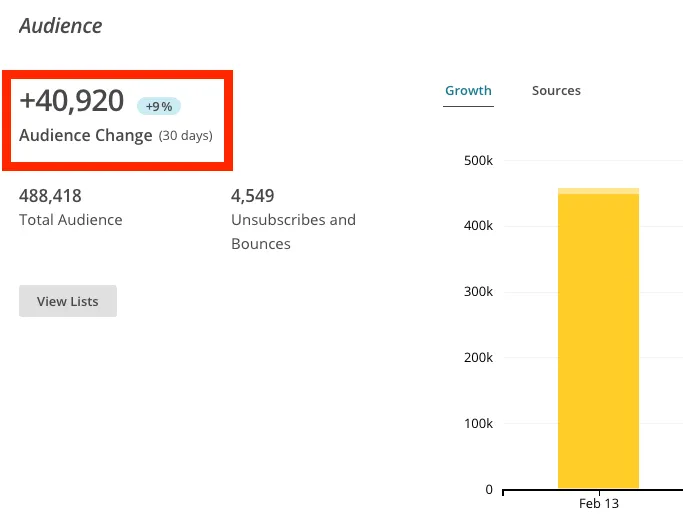Image resolution: width=683 pixels, height=521 pixels.
Task: Click the 500k axis label
Action: [478, 161]
